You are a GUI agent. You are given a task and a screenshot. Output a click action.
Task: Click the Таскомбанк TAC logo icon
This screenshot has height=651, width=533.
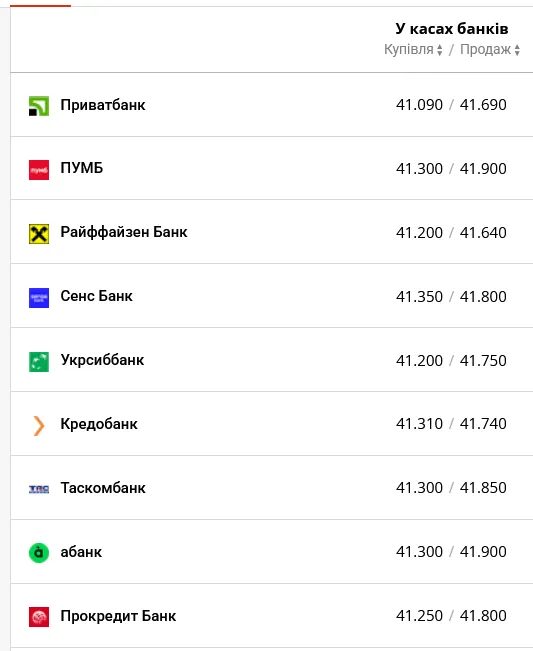39,489
